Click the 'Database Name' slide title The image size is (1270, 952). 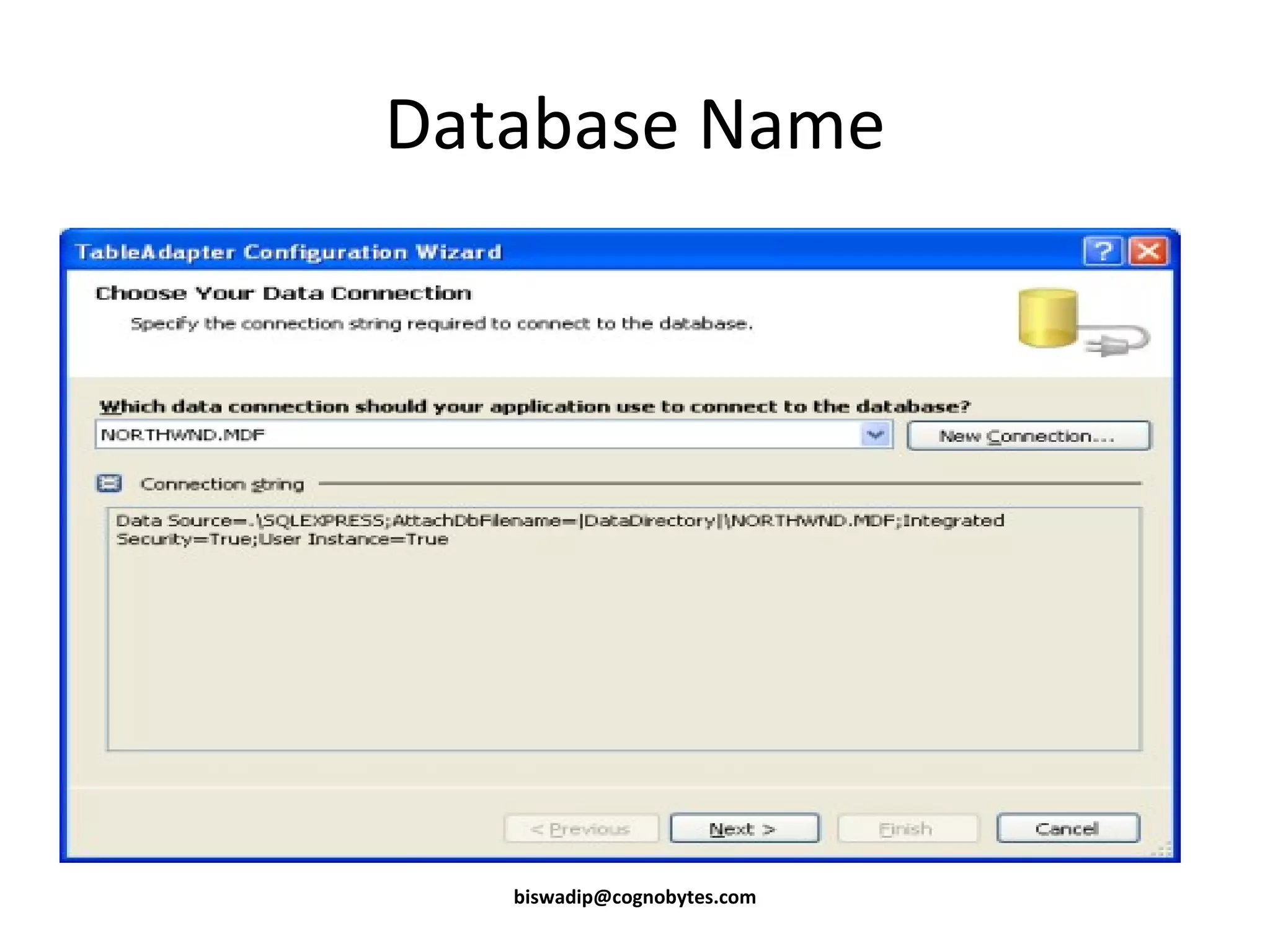[x=635, y=125]
